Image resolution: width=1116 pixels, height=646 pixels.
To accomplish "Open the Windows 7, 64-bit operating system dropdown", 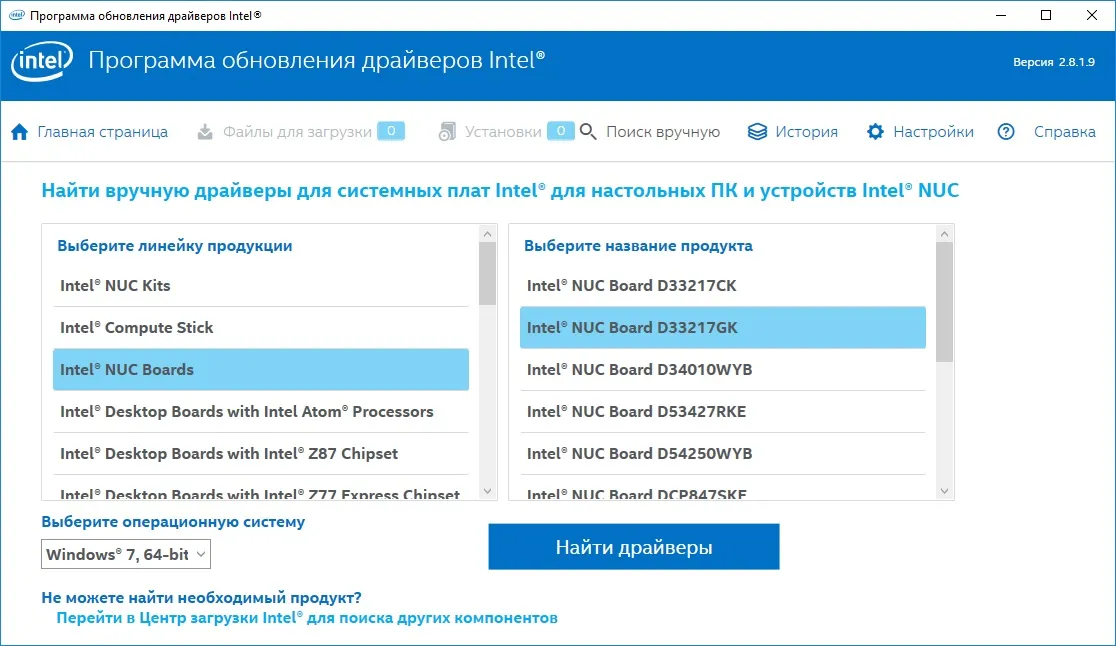I will click(126, 554).
